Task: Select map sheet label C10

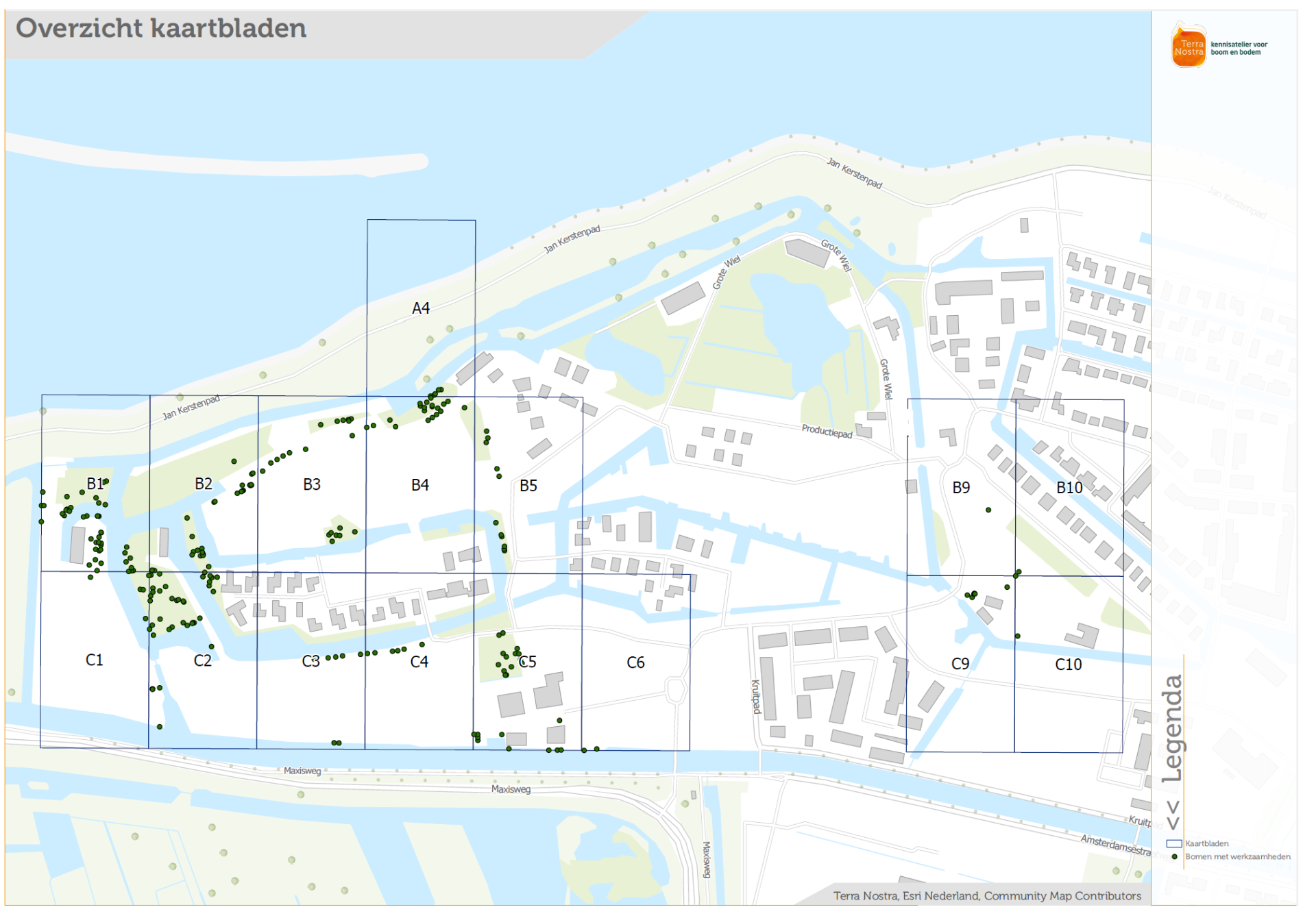Action: 1068,664
